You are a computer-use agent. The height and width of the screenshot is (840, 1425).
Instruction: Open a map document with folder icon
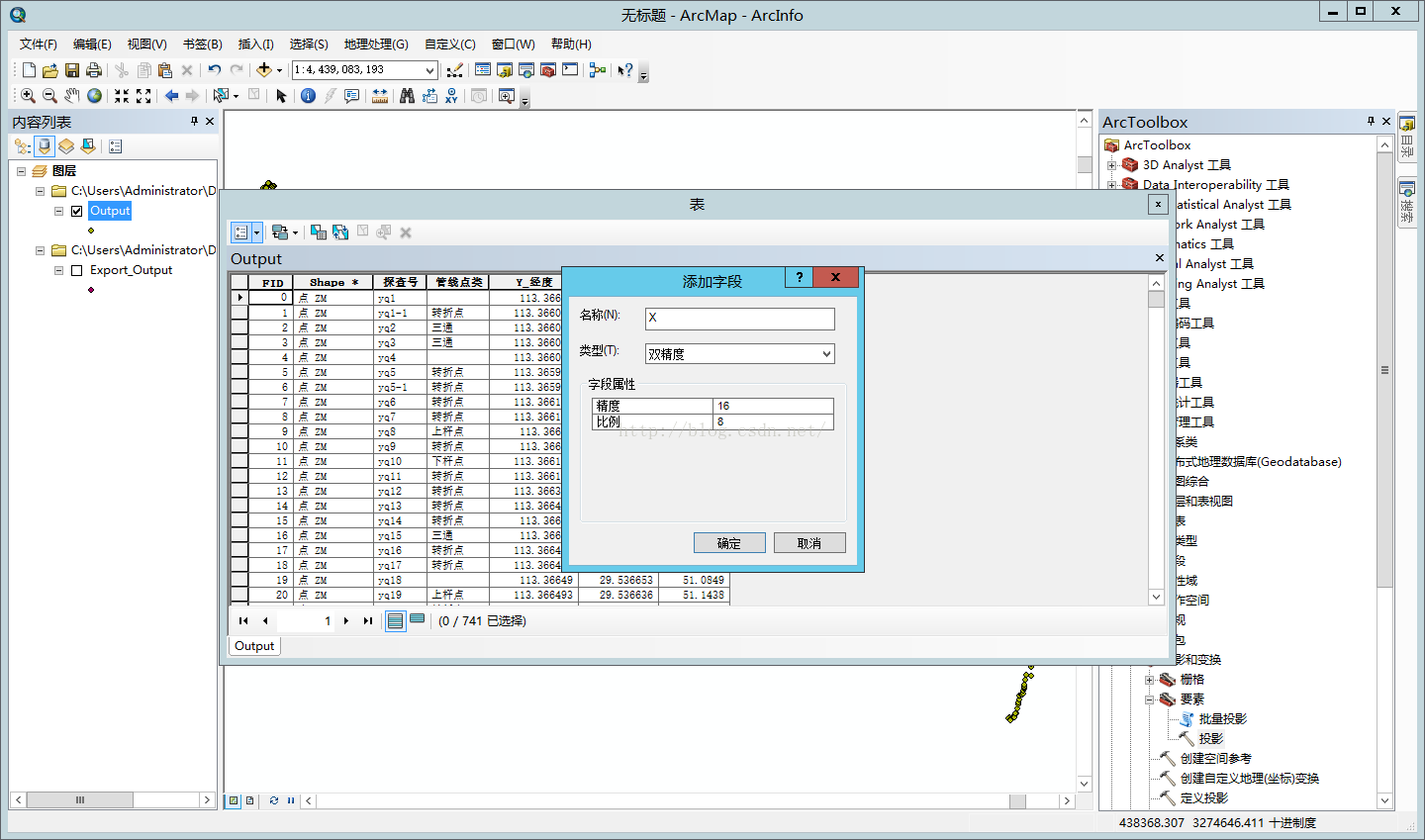point(49,70)
